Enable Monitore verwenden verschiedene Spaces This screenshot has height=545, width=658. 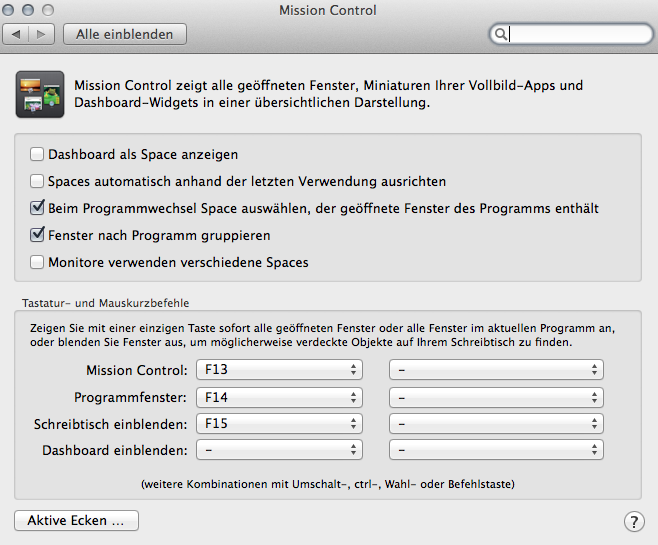tap(37, 262)
